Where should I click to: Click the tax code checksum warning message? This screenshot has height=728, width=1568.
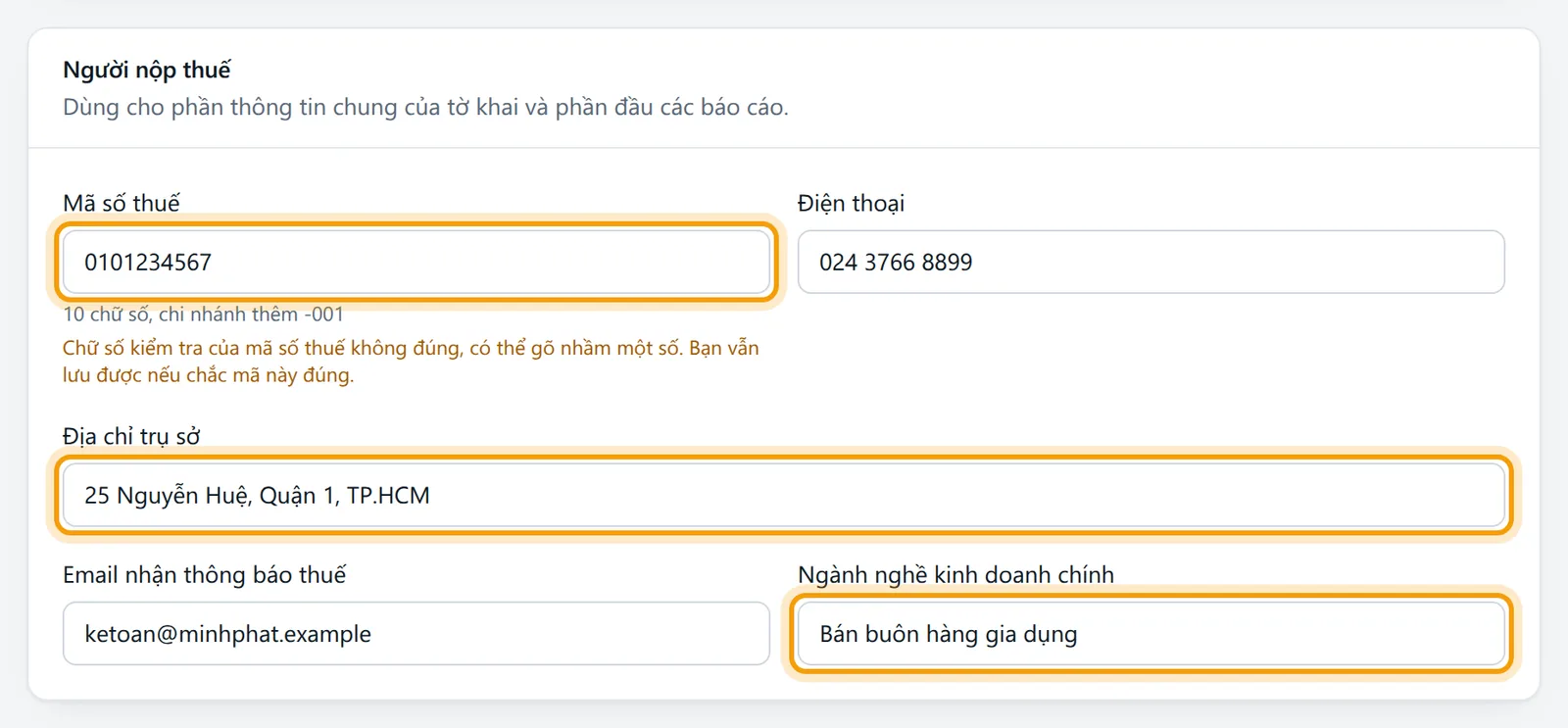tap(411, 362)
